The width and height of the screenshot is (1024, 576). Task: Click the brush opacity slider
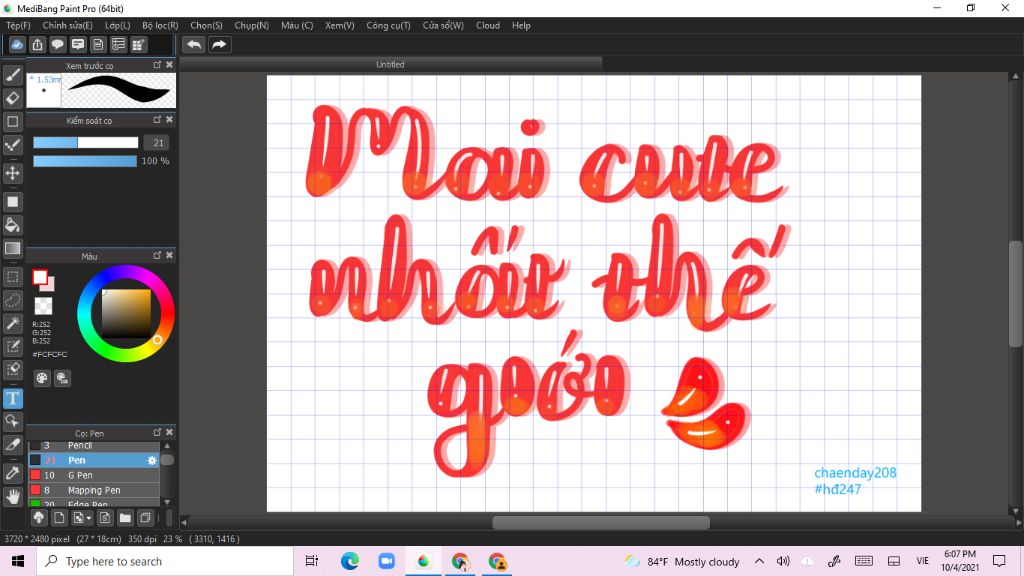tap(85, 161)
